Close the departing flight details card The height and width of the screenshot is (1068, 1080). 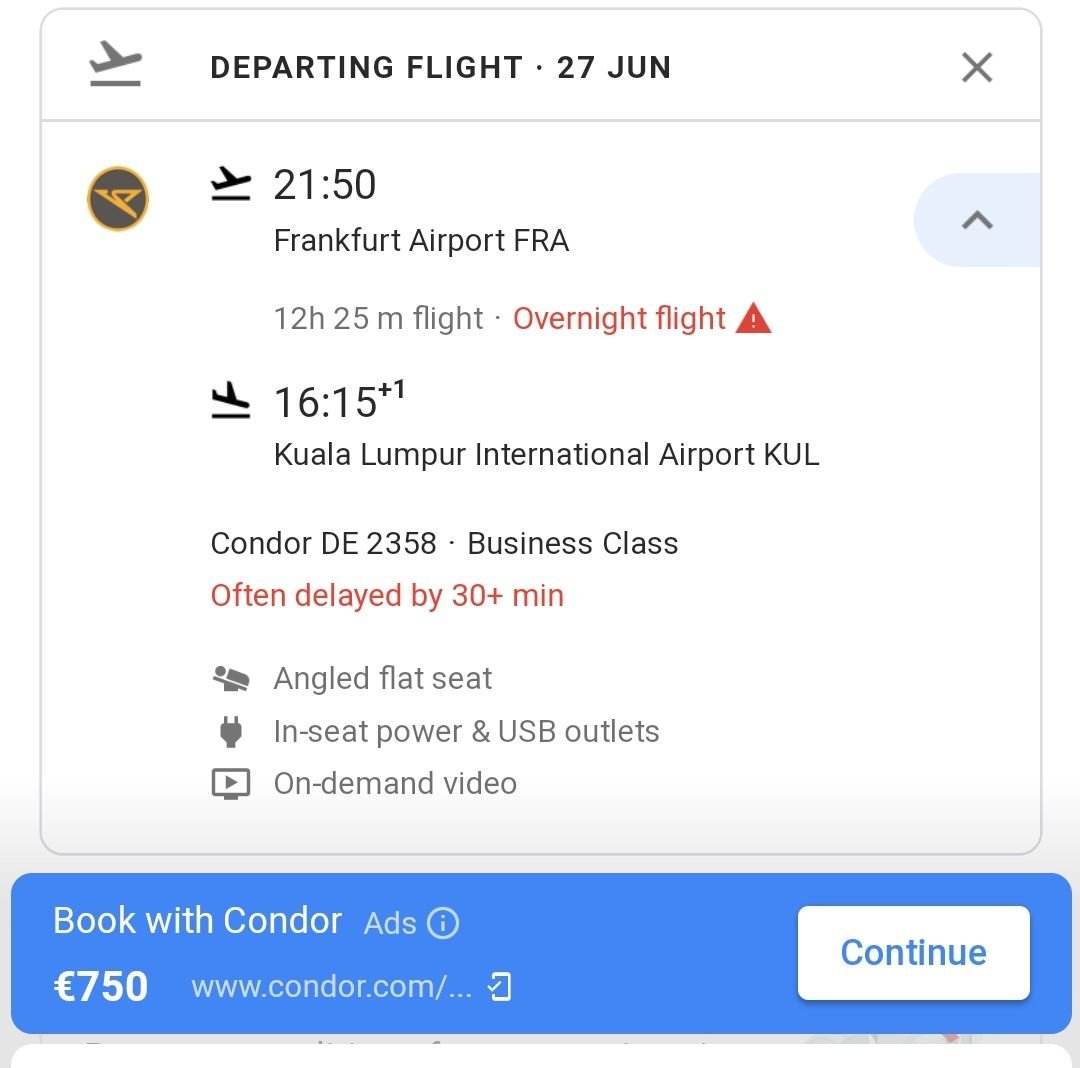977,67
